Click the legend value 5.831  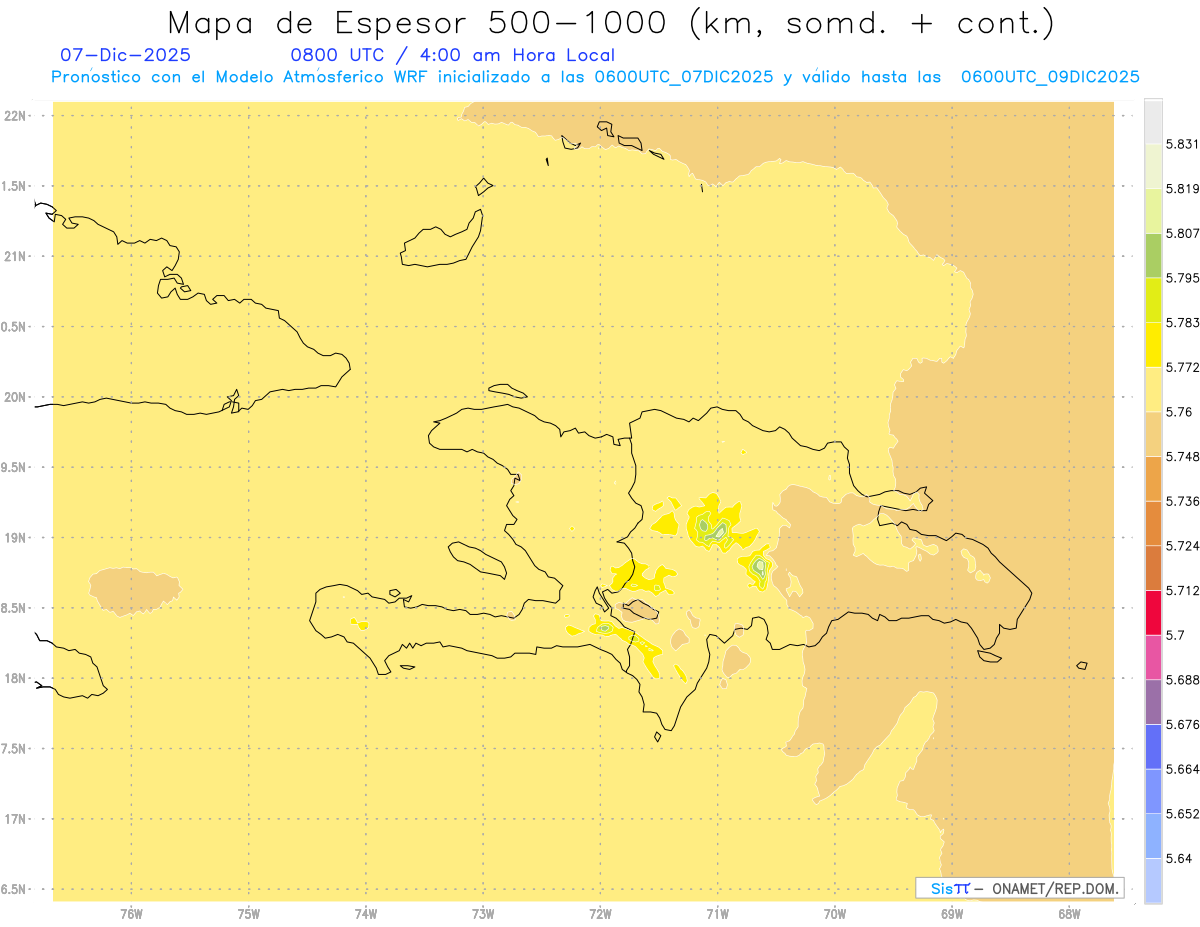(x=1183, y=144)
